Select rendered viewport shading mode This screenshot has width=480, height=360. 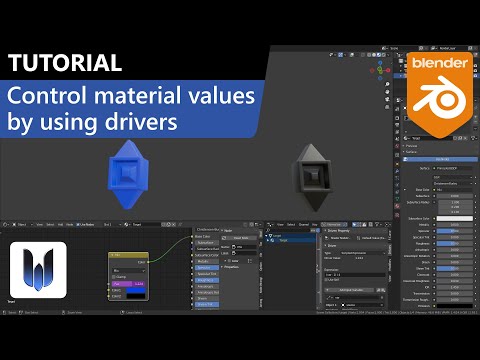pyautogui.click(x=383, y=55)
